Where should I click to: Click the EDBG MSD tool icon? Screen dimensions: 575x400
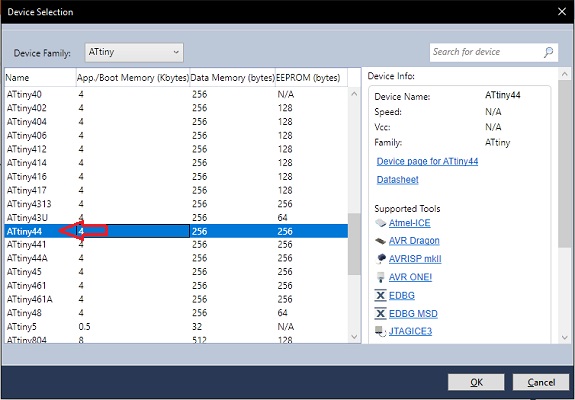pos(381,313)
